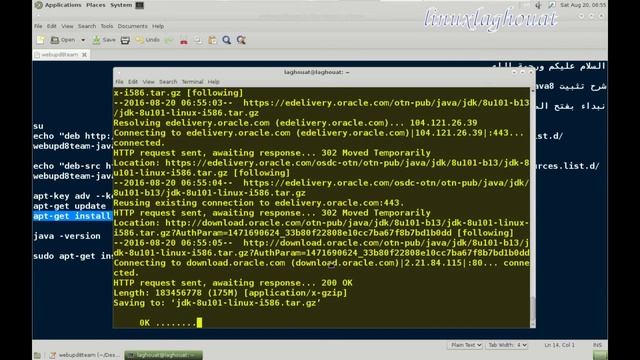Select the webupd8team document tab
640x360 pixels.
pyautogui.click(x=59, y=54)
